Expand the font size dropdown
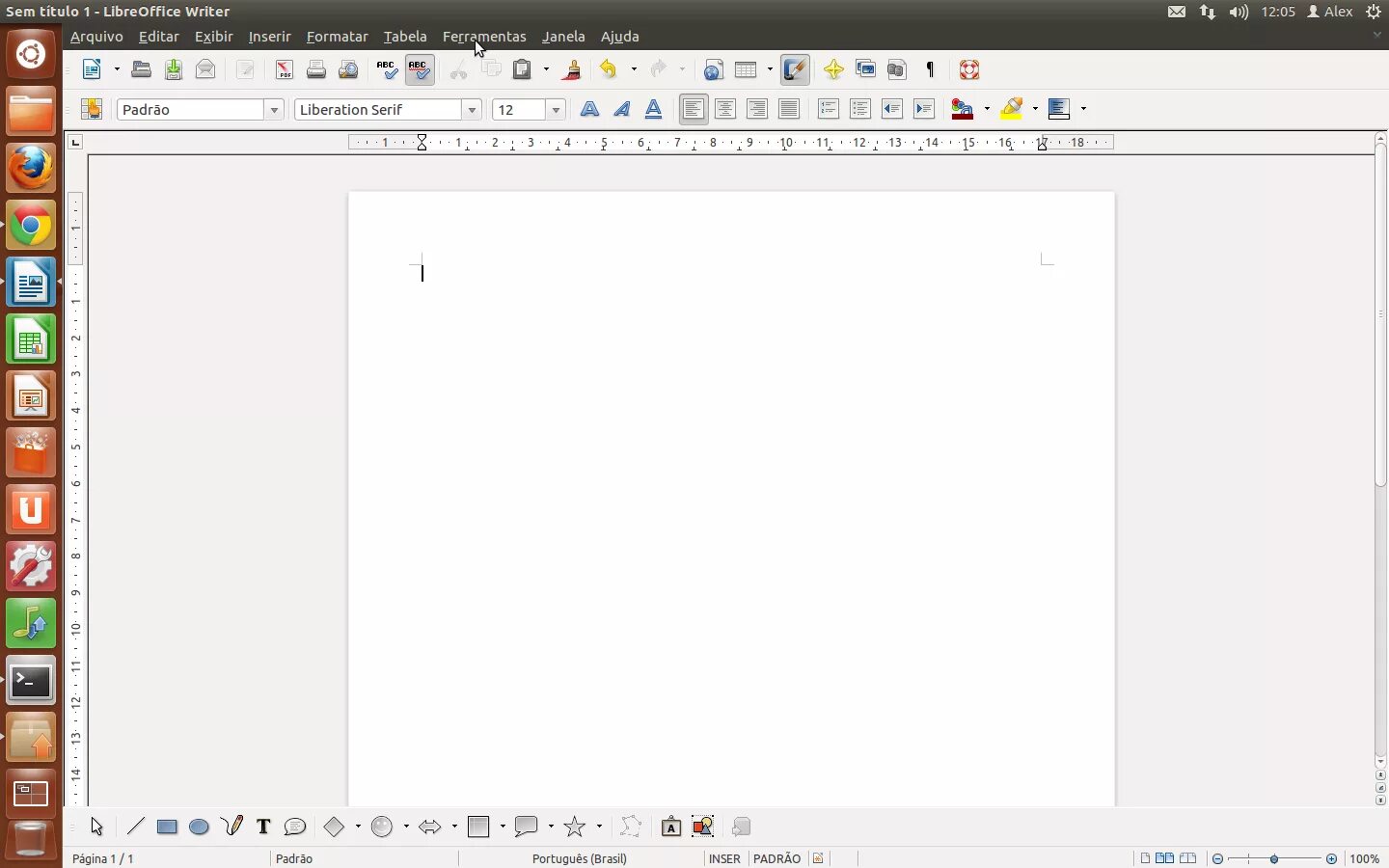The height and width of the screenshot is (868, 1389). click(x=558, y=110)
